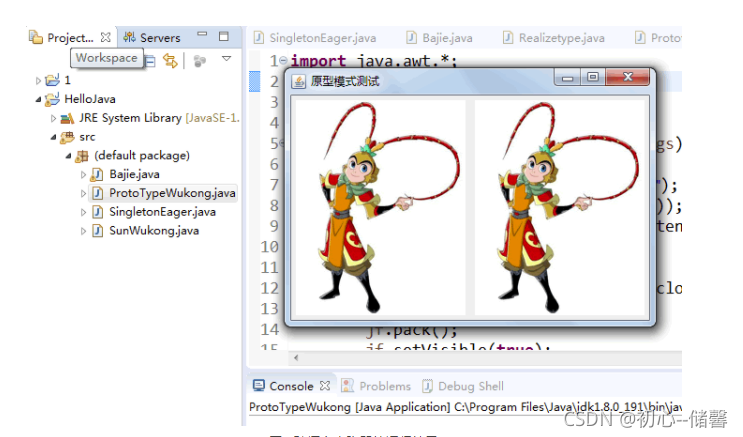The image size is (743, 437).
Task: Click the project 1 folder icon
Action: [52, 80]
